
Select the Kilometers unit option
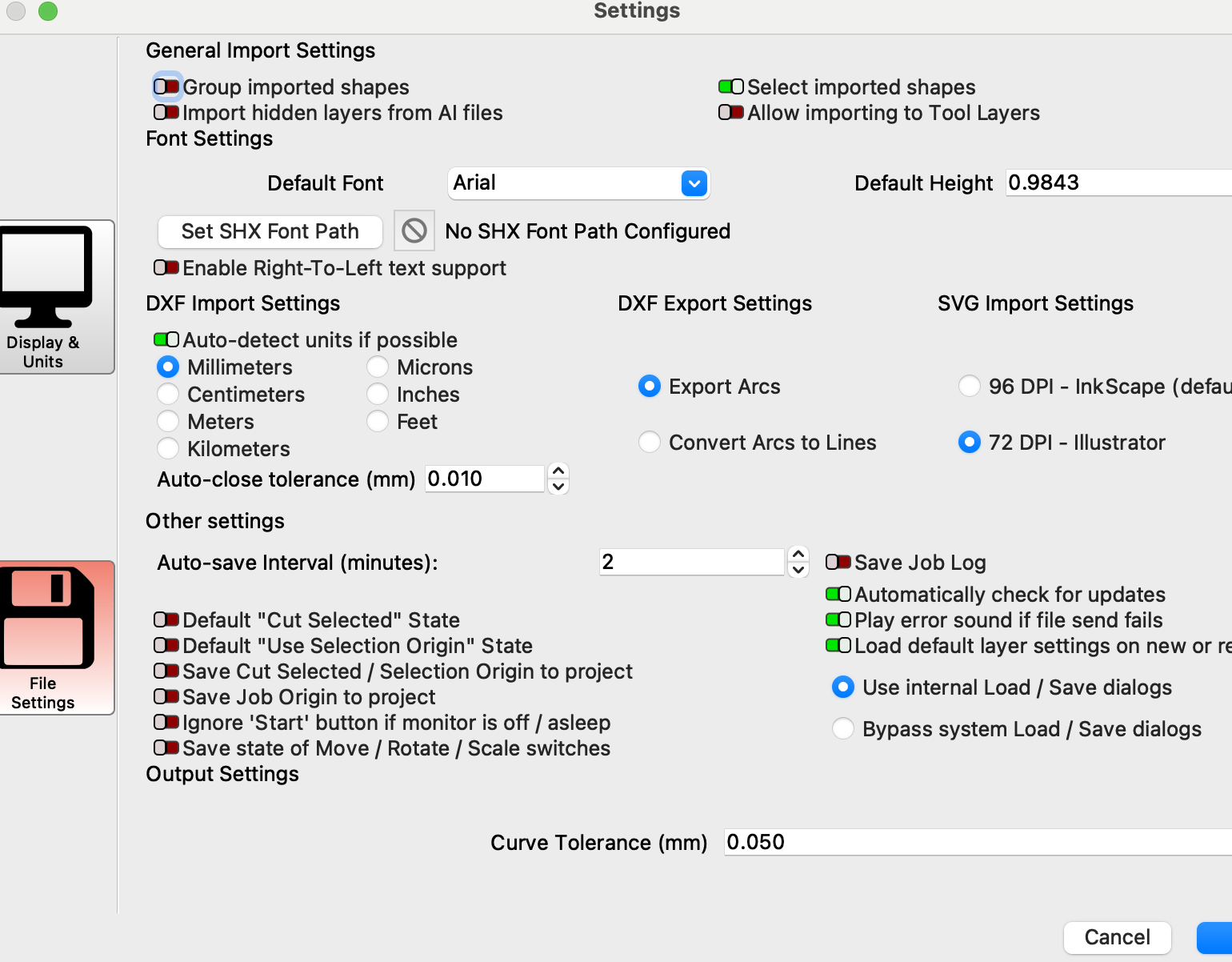pyautogui.click(x=168, y=449)
